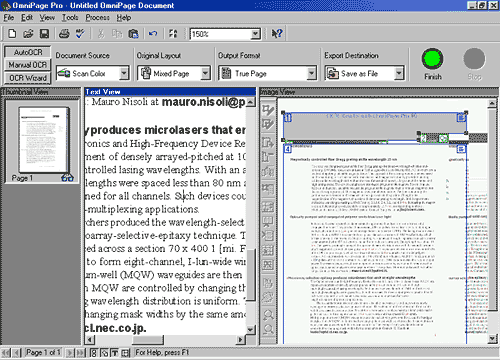This screenshot has height=360, width=500.
Task: Open the Tools menu
Action: [70, 18]
